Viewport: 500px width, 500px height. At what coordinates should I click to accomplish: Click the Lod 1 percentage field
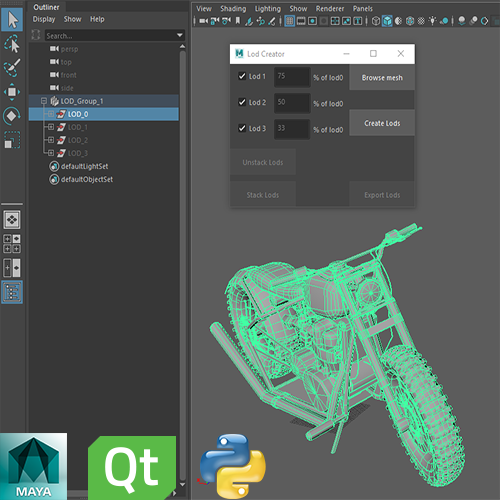click(x=292, y=77)
